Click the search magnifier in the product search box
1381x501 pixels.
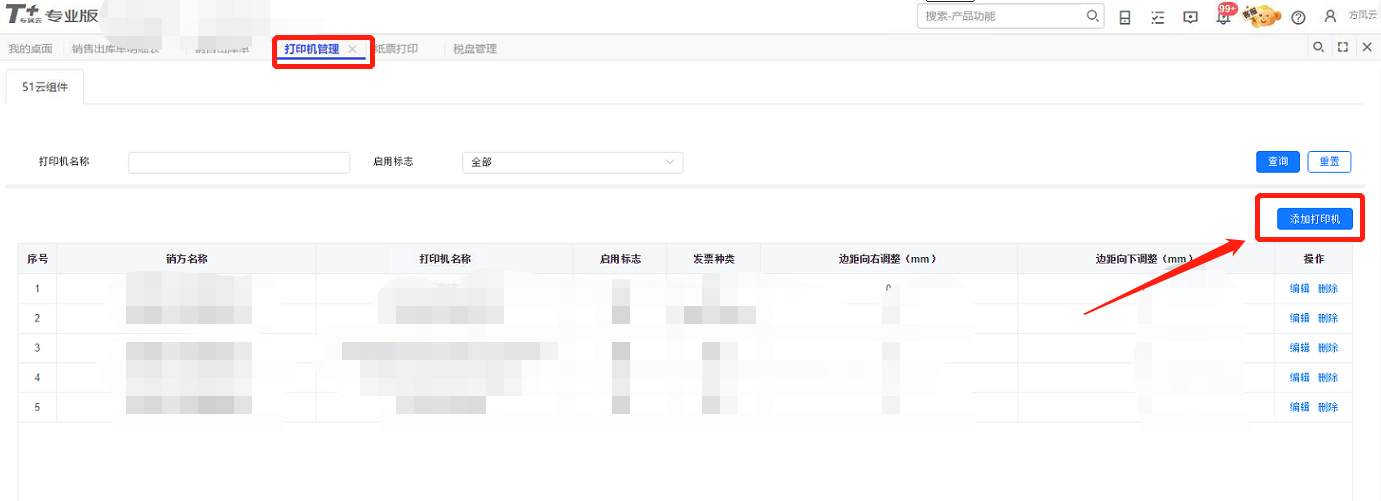(x=1092, y=16)
